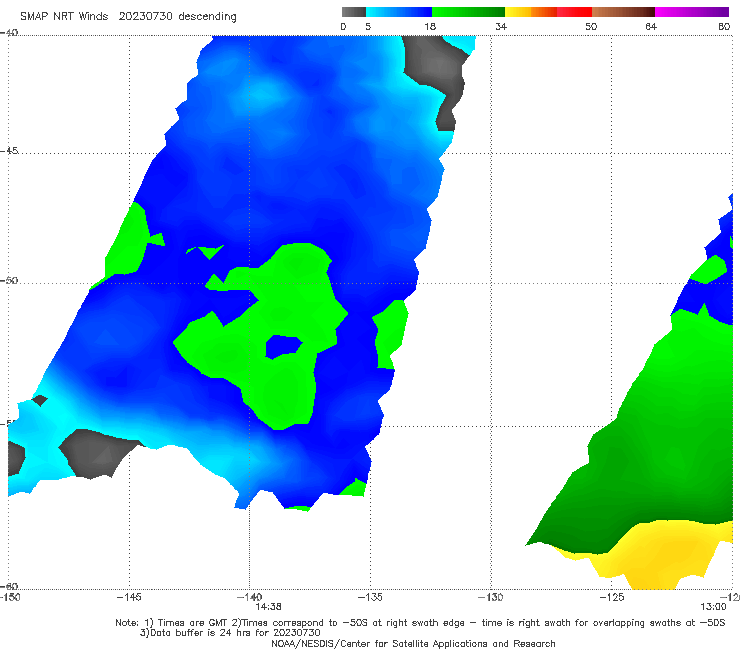The height and width of the screenshot is (650, 740).
Task: Click the color bar label '5'
Action: click(x=368, y=27)
